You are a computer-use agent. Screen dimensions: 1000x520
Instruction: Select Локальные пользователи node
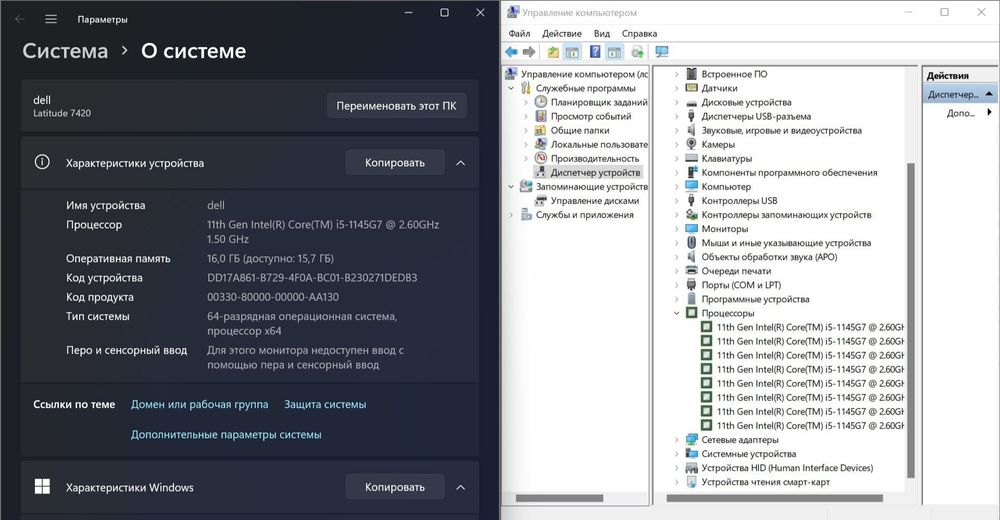pos(599,144)
